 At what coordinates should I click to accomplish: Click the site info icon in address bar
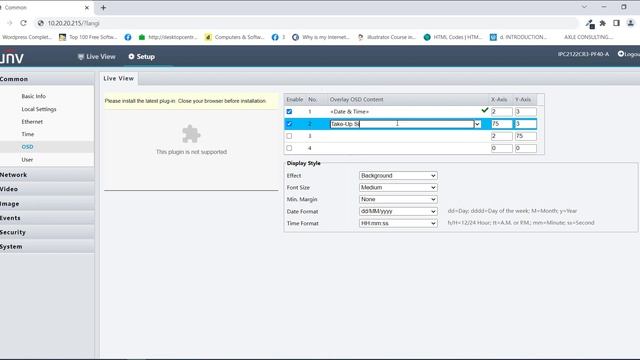(41, 23)
